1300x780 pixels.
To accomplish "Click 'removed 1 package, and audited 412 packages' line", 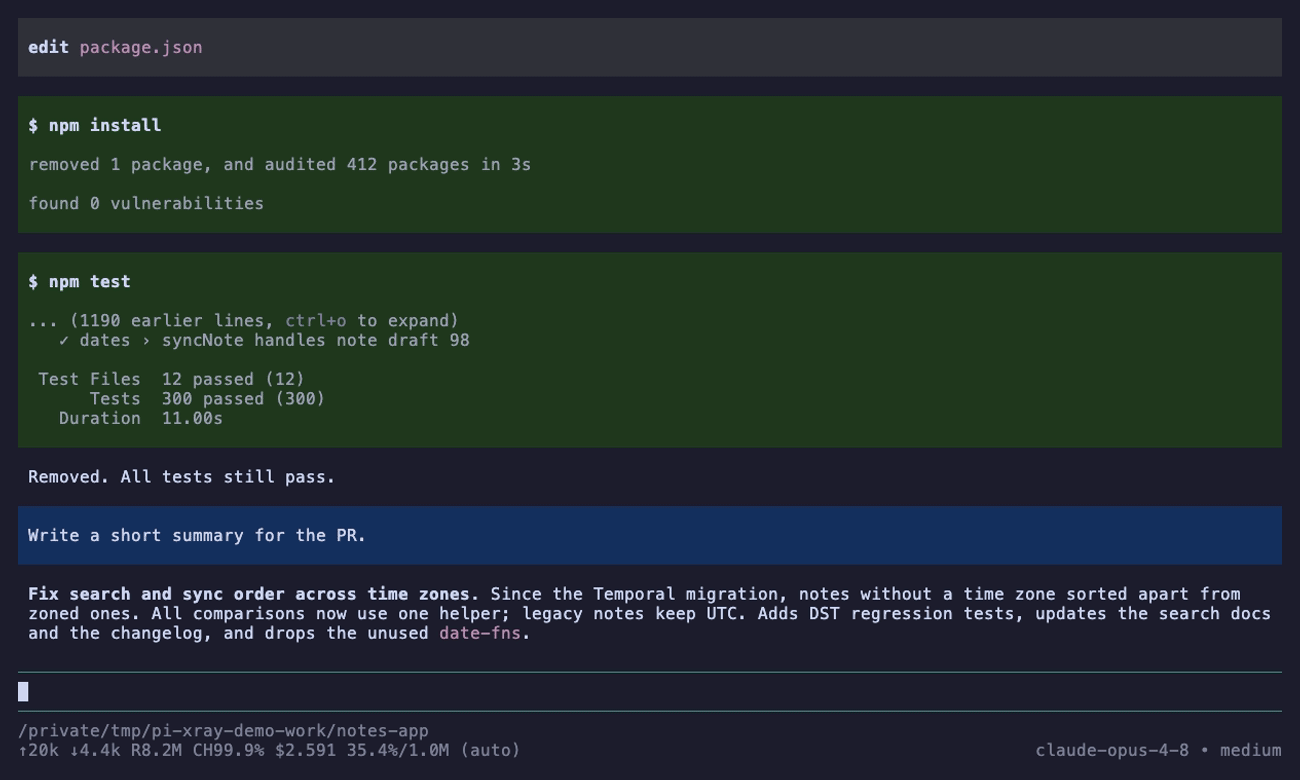I will (x=280, y=164).
